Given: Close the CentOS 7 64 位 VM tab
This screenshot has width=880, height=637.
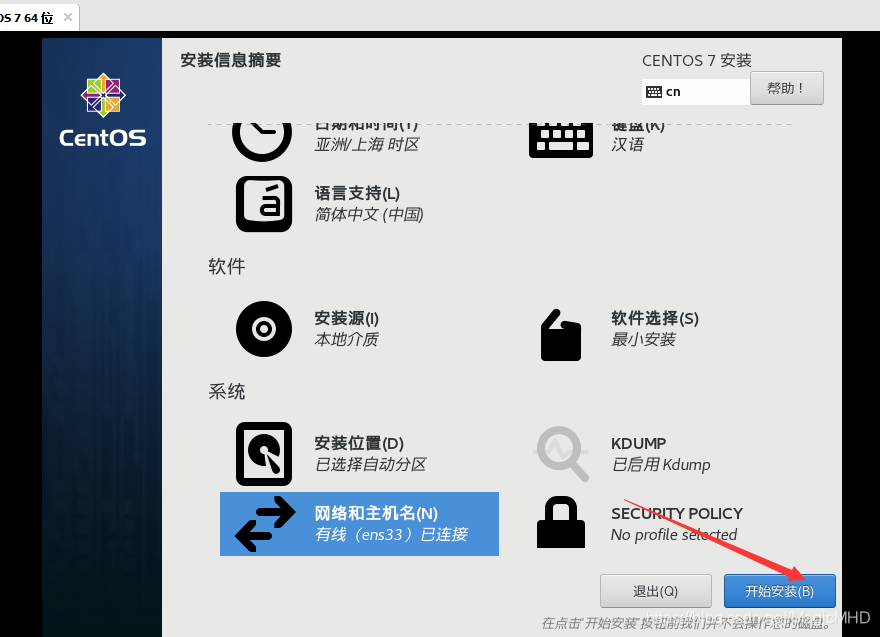Looking at the screenshot, I should coord(68,17).
